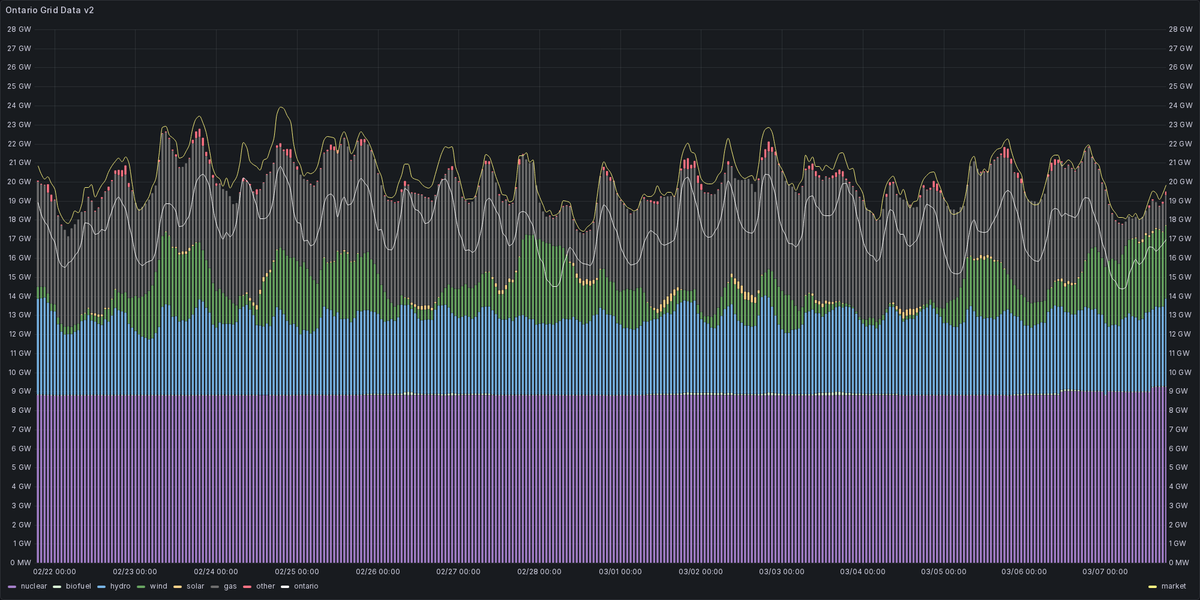The width and height of the screenshot is (1200, 600).
Task: Click the hydro legend color marker
Action: [100, 587]
